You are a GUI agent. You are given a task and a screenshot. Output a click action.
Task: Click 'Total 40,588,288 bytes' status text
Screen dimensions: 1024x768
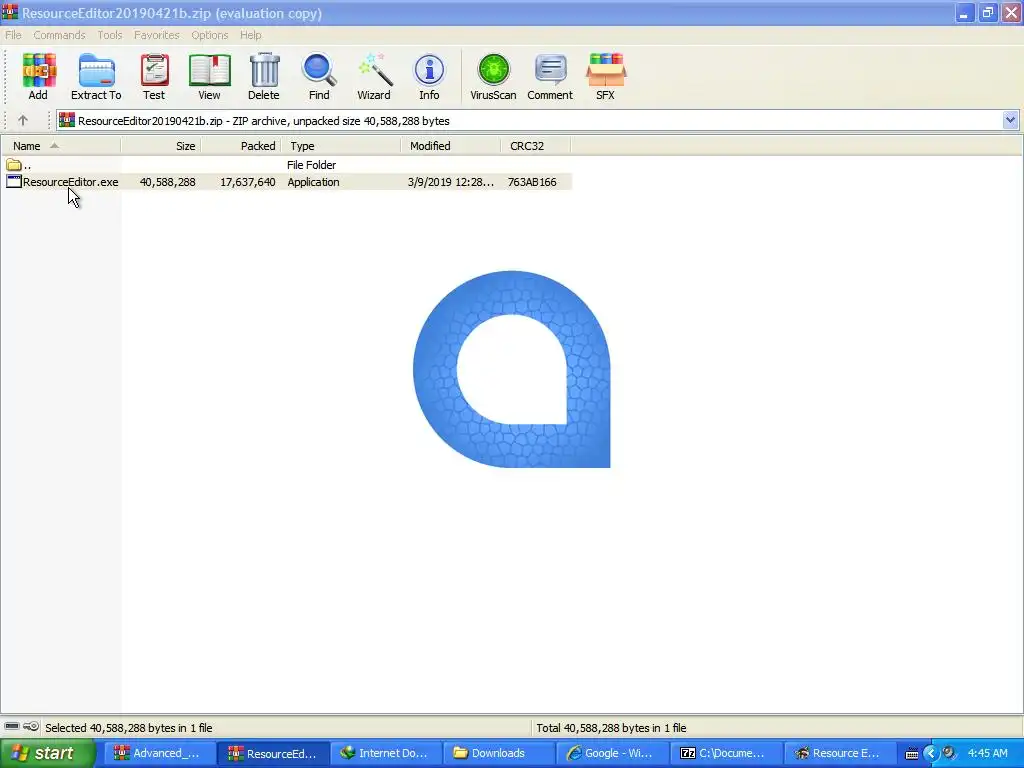coord(611,728)
